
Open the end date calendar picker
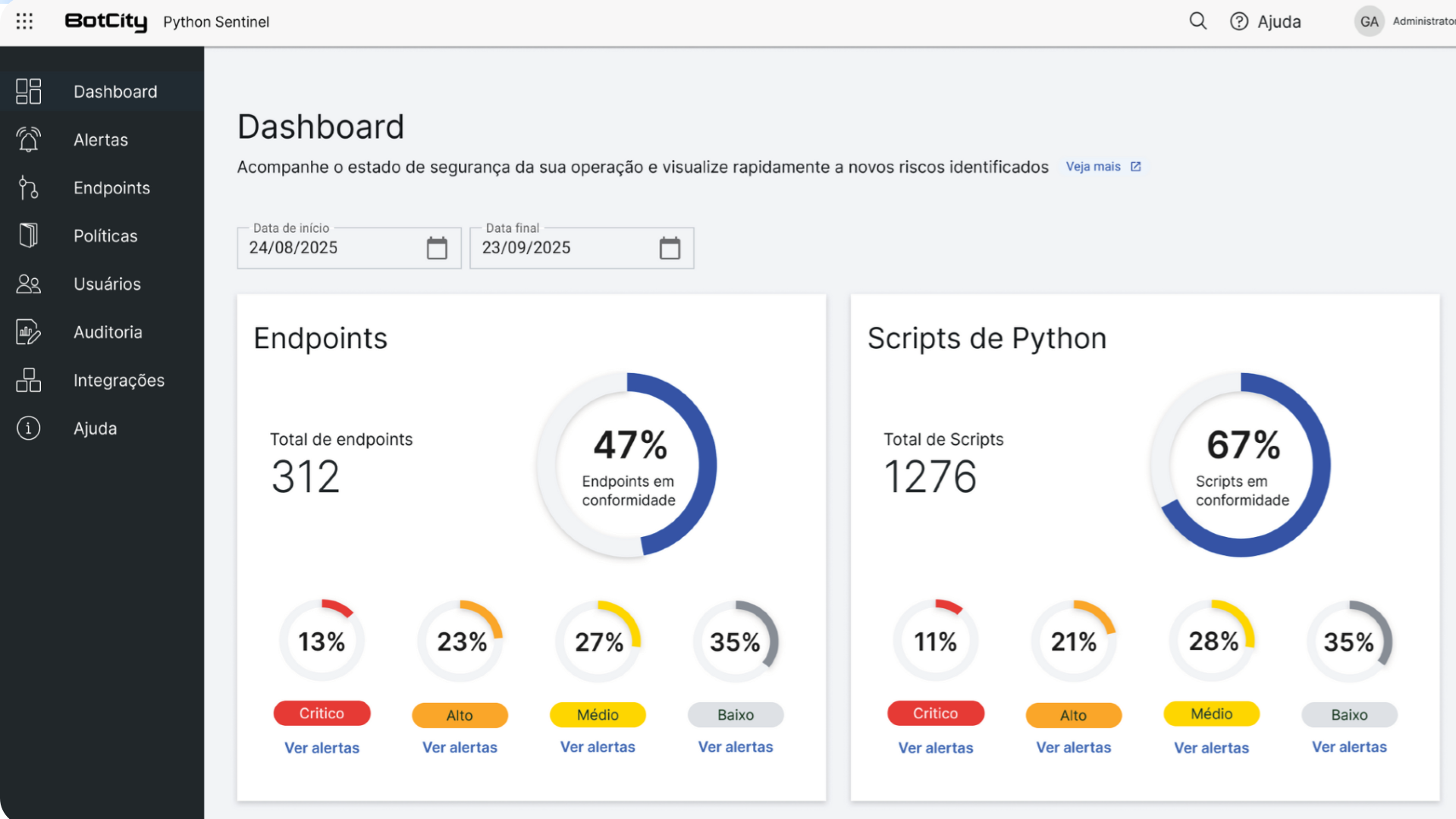(670, 248)
